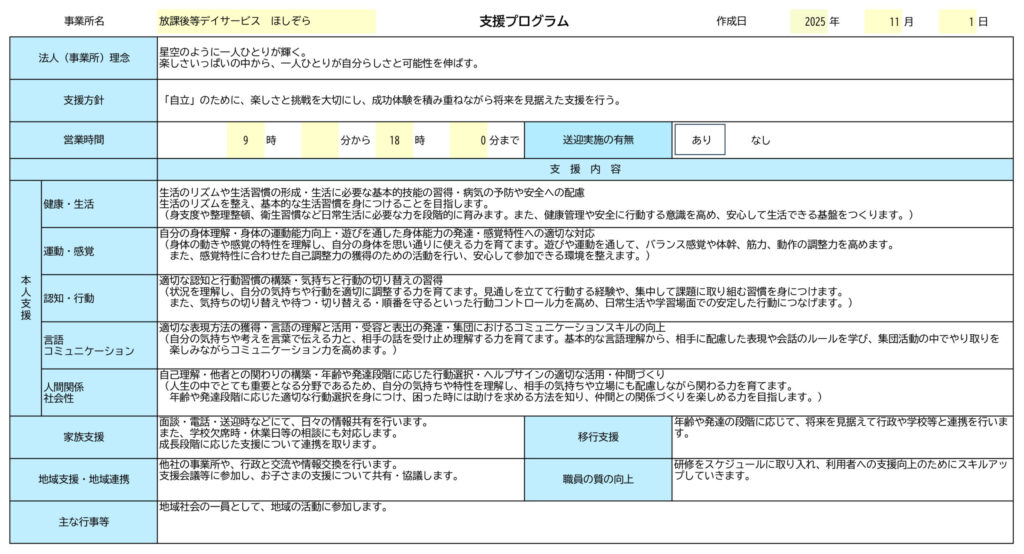Select the 職員の質の向上 header cell
The width and height of the screenshot is (1024, 554).
click(597, 479)
